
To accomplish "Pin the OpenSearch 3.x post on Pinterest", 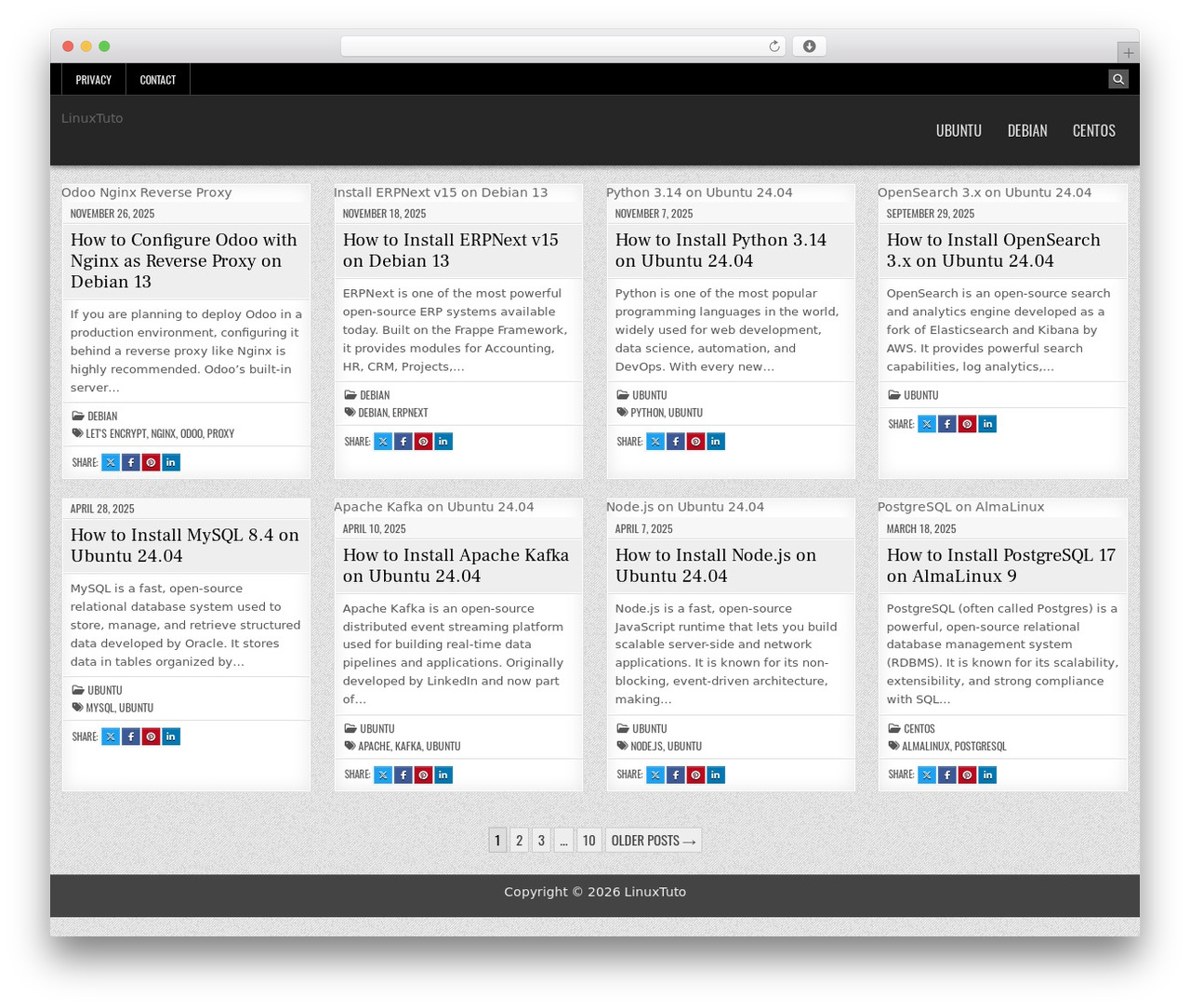I will pos(967,424).
